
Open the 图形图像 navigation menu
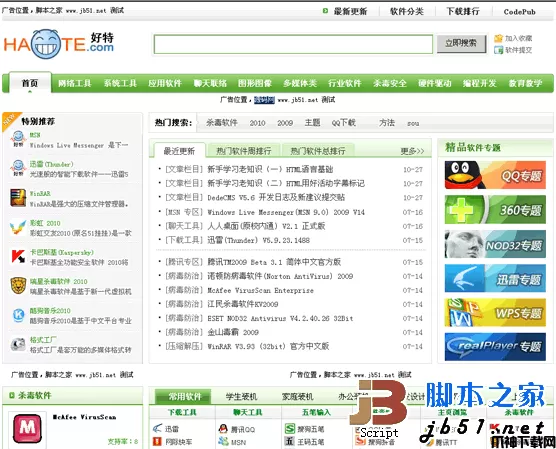click(255, 83)
